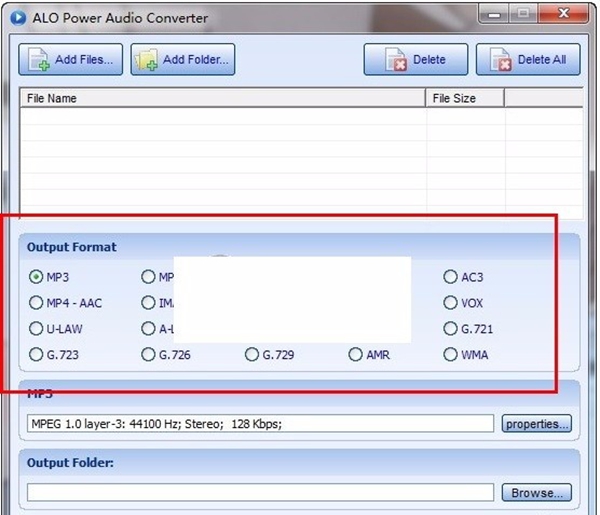Choose WMA output format
Image resolution: width=600 pixels, height=515 pixels.
[x=466, y=355]
